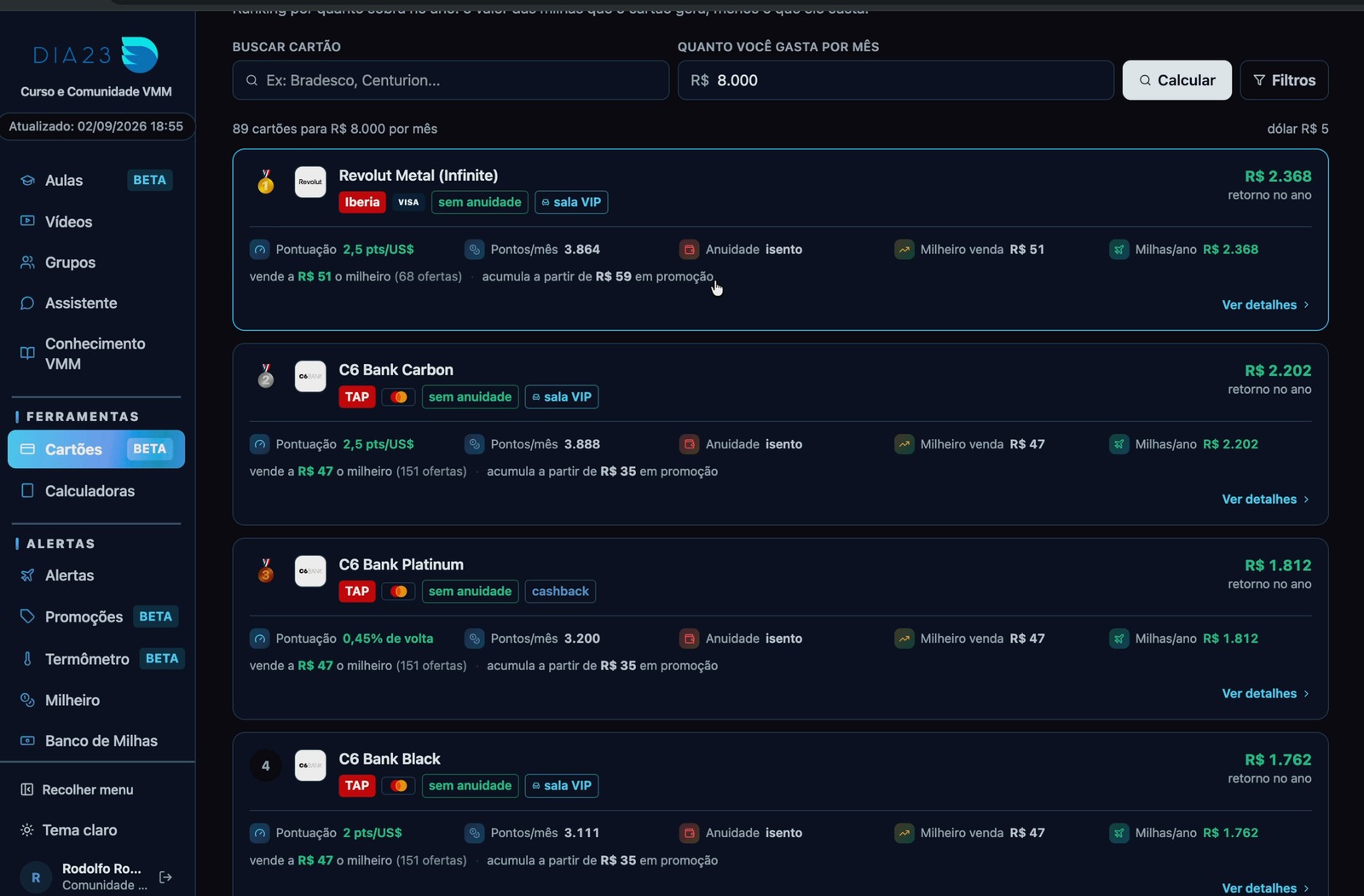The image size is (1364, 896).
Task: Click '89 cartões para R$ 8.000 por mês'
Action: [335, 129]
